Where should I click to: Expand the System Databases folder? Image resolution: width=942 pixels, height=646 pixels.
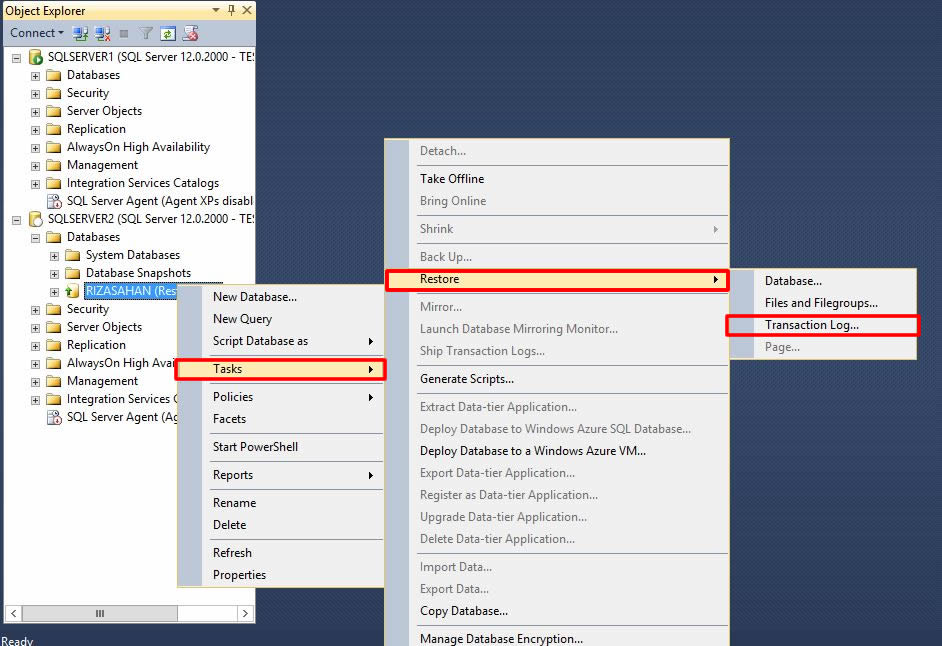[55, 255]
